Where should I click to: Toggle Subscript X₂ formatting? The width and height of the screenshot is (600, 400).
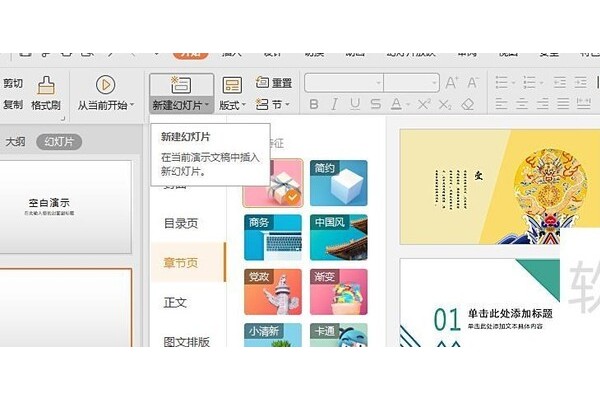[x=445, y=104]
